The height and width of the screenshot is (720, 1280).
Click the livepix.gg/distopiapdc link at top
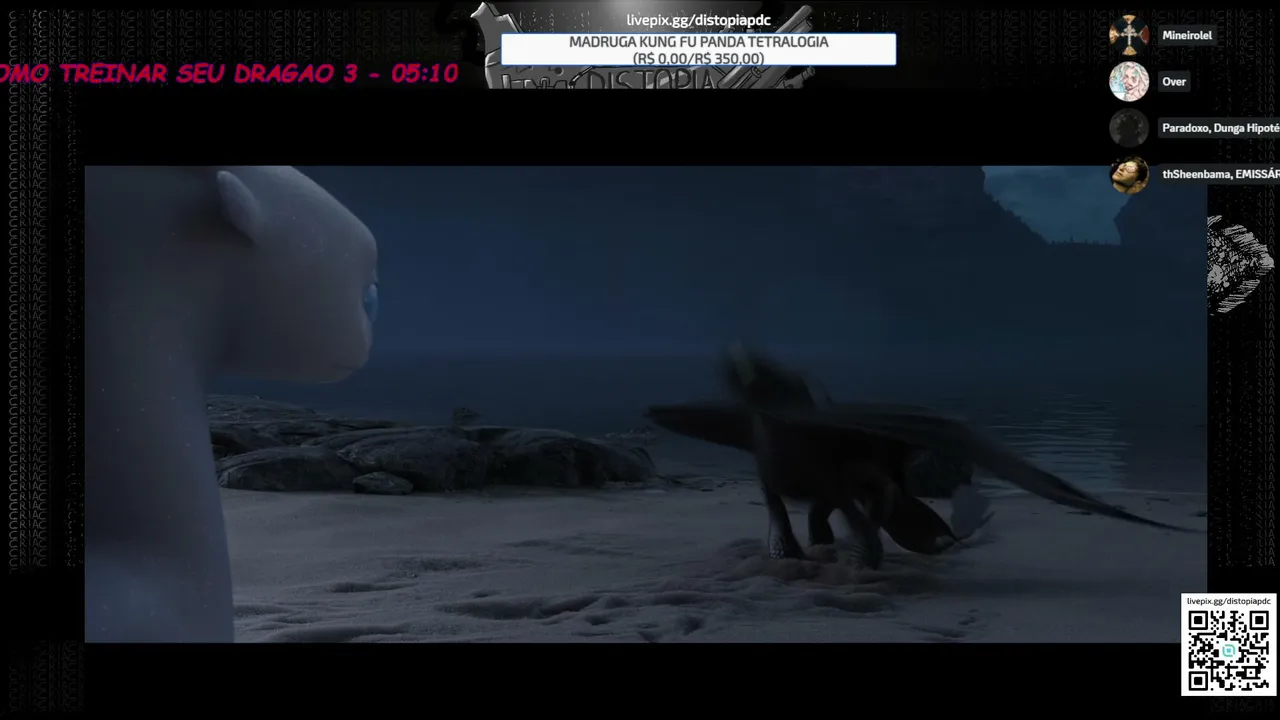pos(699,20)
